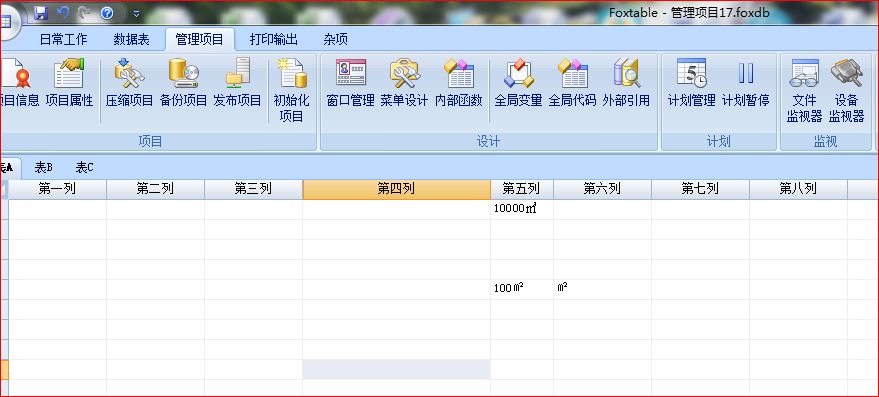Click the Save icon in quick access toolbar
Image resolution: width=879 pixels, height=397 pixels.
point(41,13)
